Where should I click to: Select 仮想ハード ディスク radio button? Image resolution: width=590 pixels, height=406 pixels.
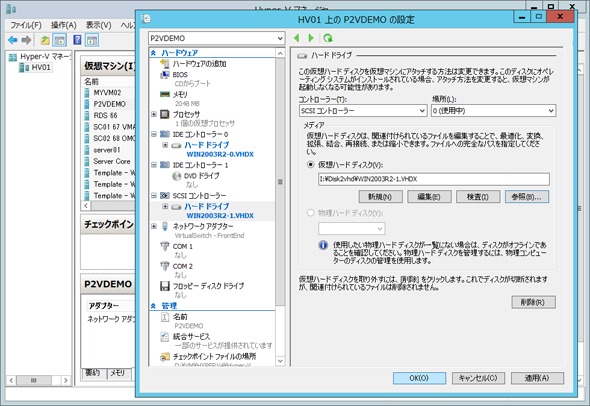coord(310,164)
